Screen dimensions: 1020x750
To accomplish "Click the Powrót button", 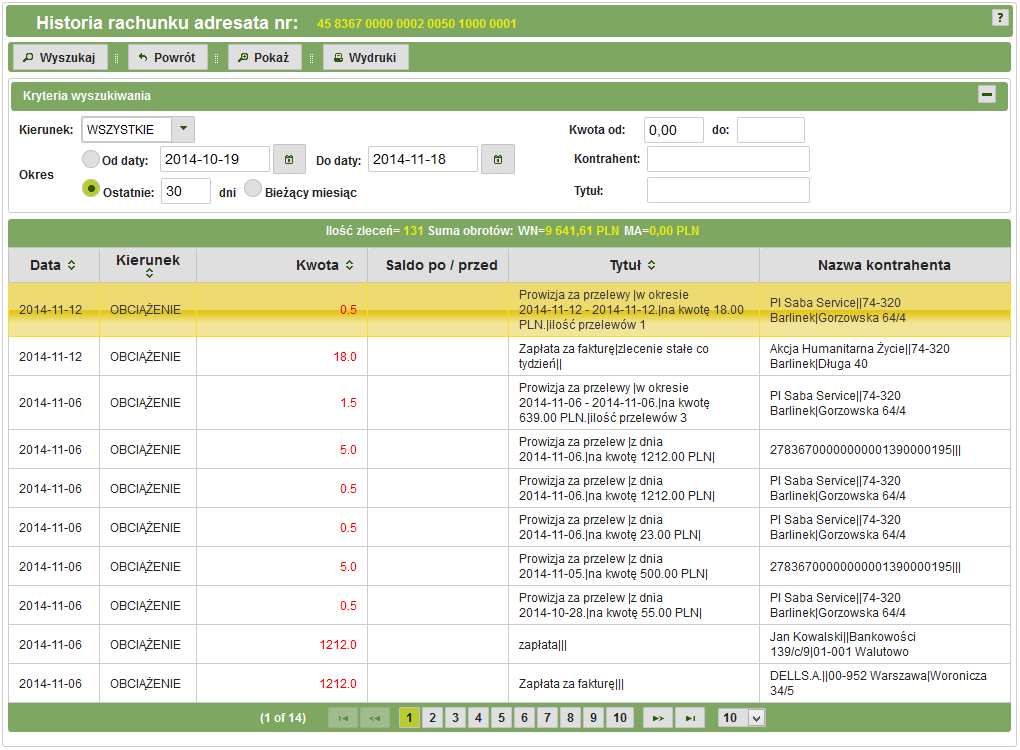I will click(167, 57).
